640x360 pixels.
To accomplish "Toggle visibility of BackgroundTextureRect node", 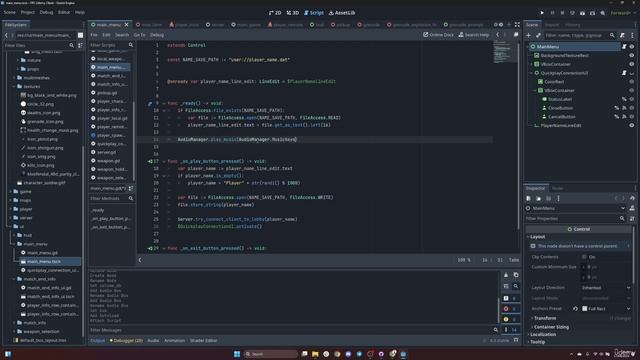I will pyautogui.click(x=632, y=55).
